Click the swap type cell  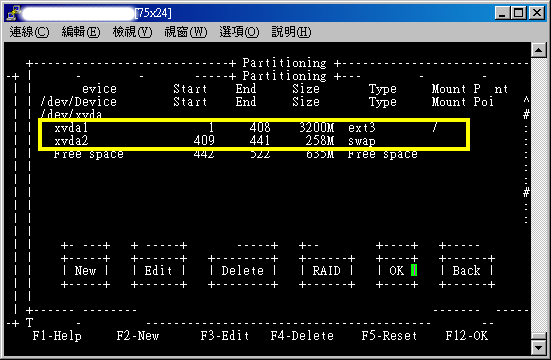click(x=362, y=141)
